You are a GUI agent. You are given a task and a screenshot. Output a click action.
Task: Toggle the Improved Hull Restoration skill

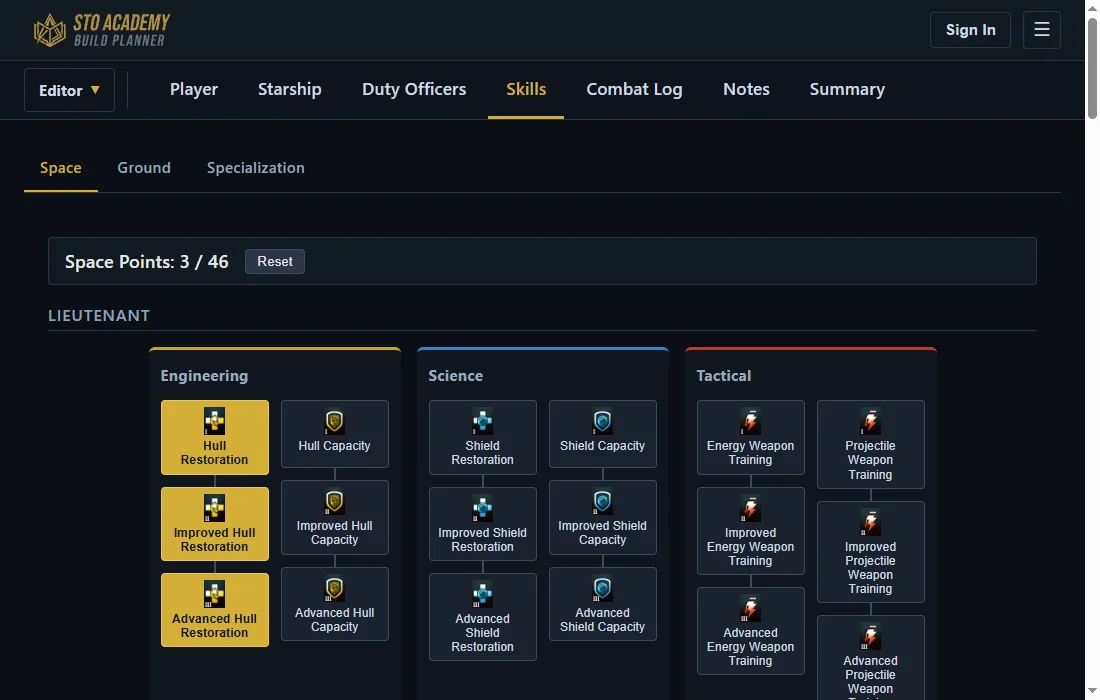pos(215,524)
